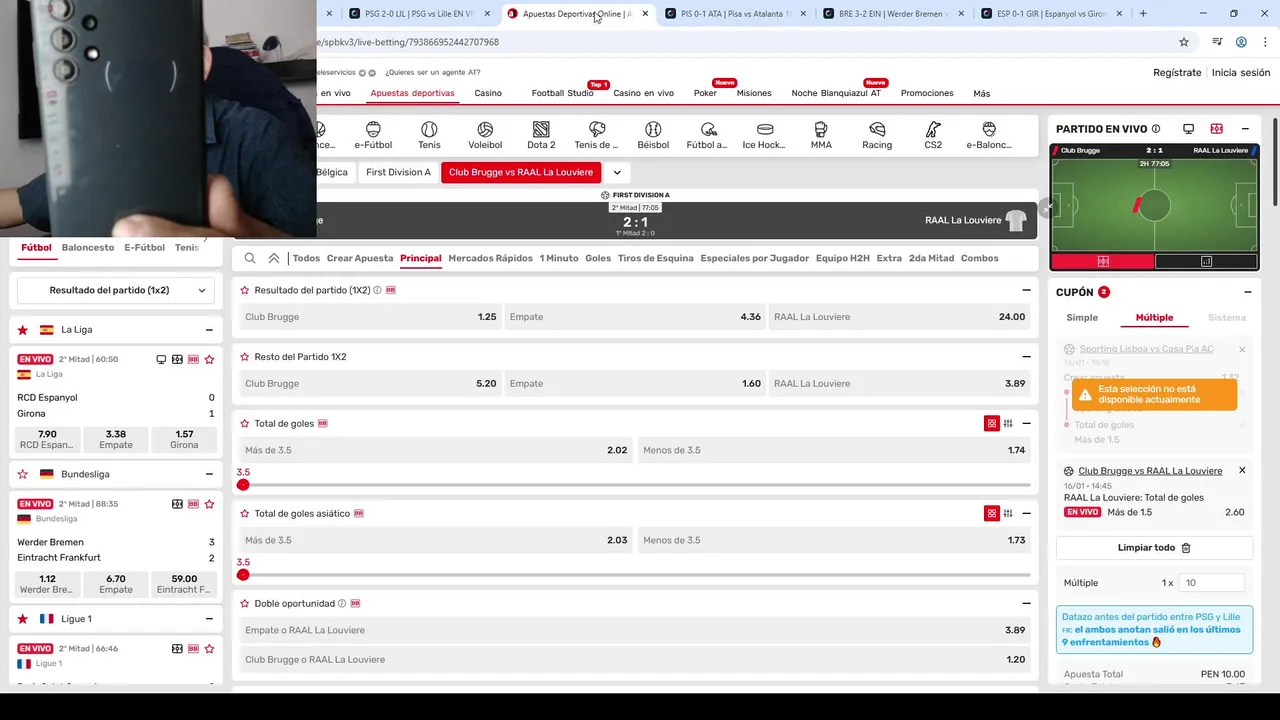The height and width of the screenshot is (720, 1280).
Task: Open Resultado del partido (1x2) dropdown
Action: (116, 290)
